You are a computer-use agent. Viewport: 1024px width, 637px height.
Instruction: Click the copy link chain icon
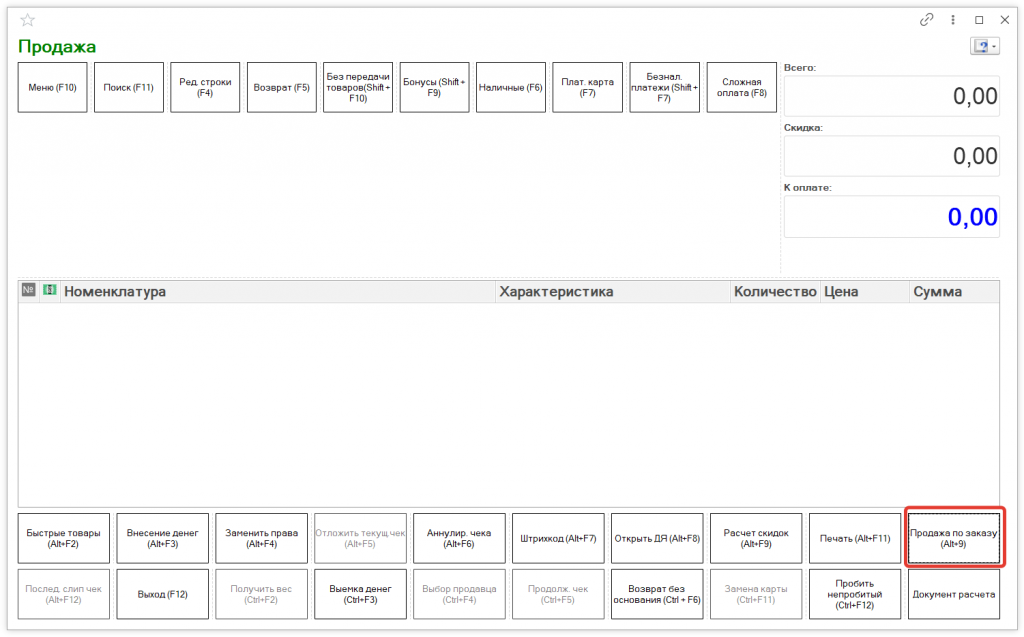click(x=926, y=20)
